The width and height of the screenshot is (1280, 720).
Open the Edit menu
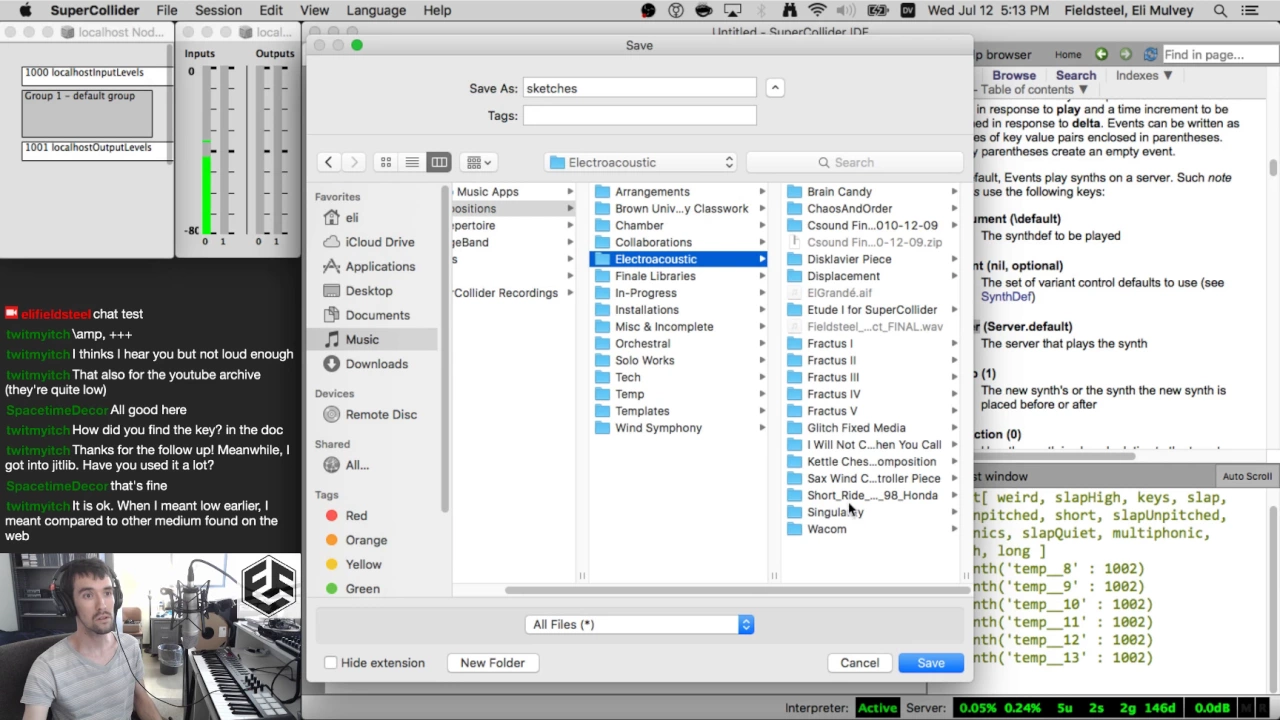click(271, 10)
